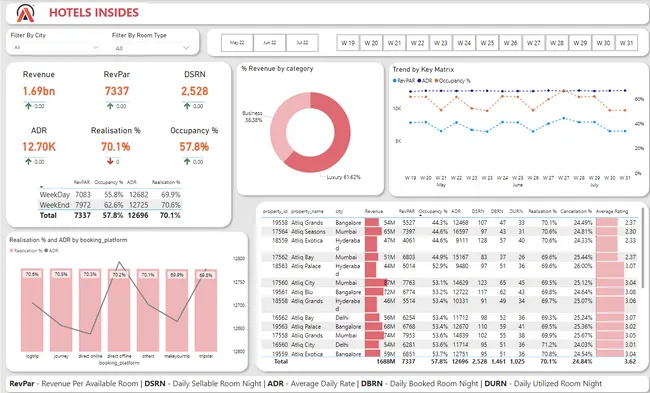This screenshot has height=393, width=650.
Task: Click the green up arrow under DSRN
Action: (187, 106)
